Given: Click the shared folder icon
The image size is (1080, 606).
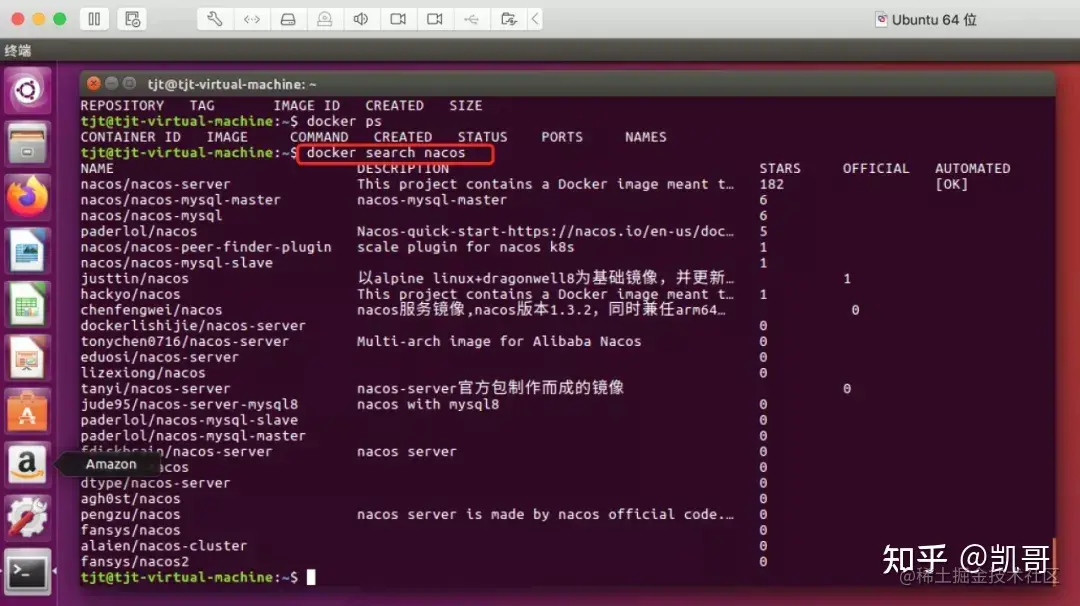Looking at the screenshot, I should coord(508,19).
